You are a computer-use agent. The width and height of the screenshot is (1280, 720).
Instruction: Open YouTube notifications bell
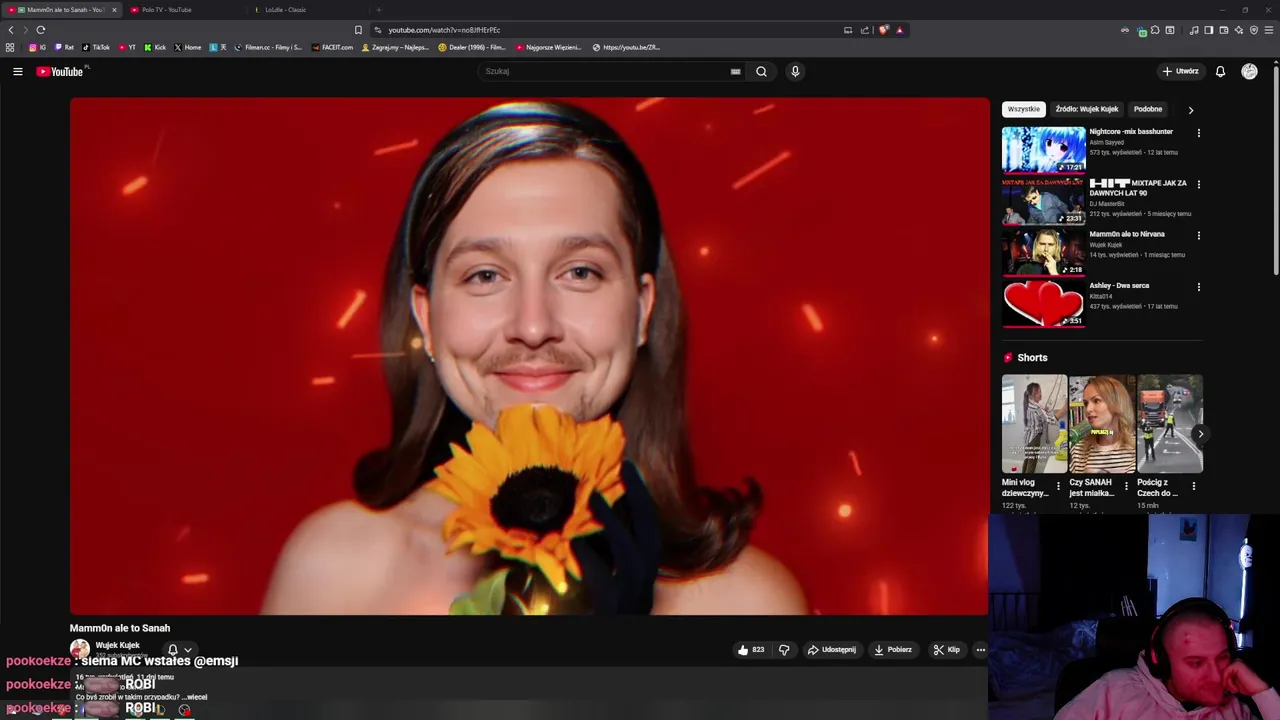coord(1220,71)
